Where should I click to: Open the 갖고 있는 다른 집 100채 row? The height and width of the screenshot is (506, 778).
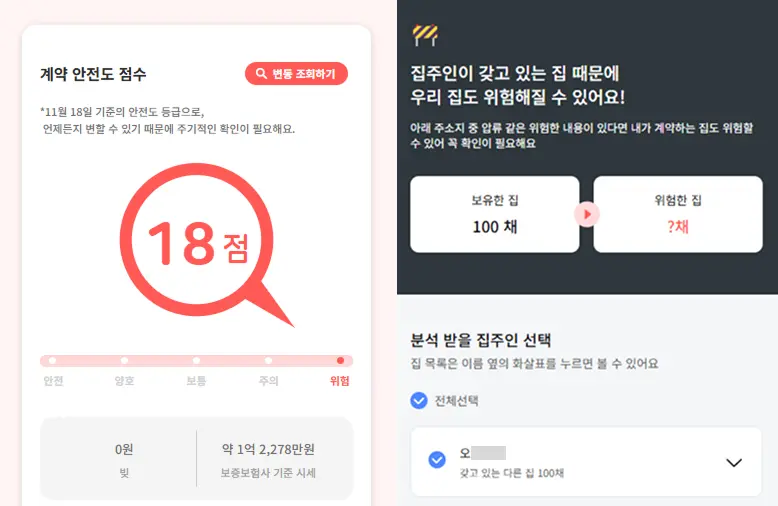coord(586,462)
